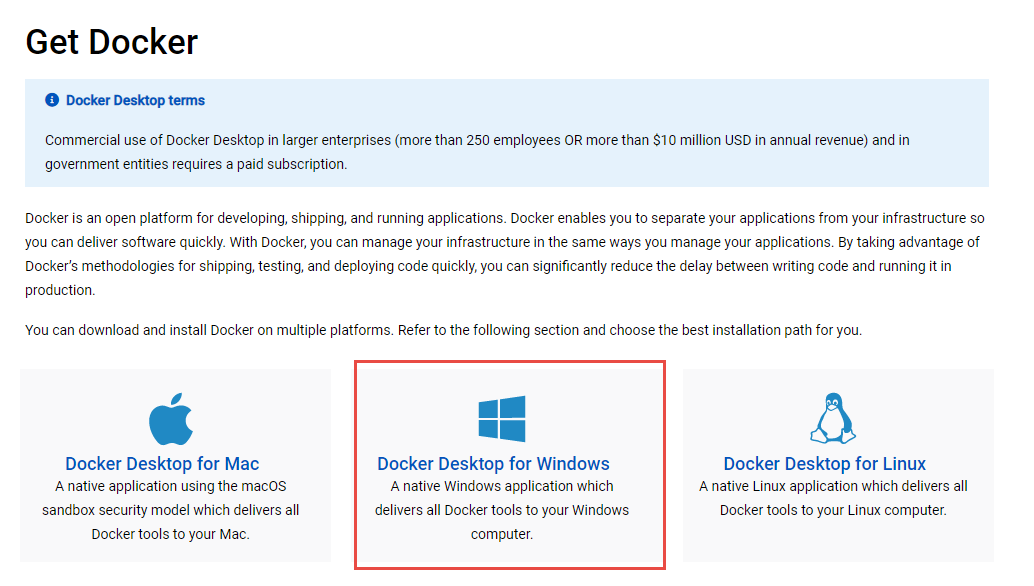1034x586 pixels.
Task: Open the Docker Desktop for Windows link
Action: [493, 463]
